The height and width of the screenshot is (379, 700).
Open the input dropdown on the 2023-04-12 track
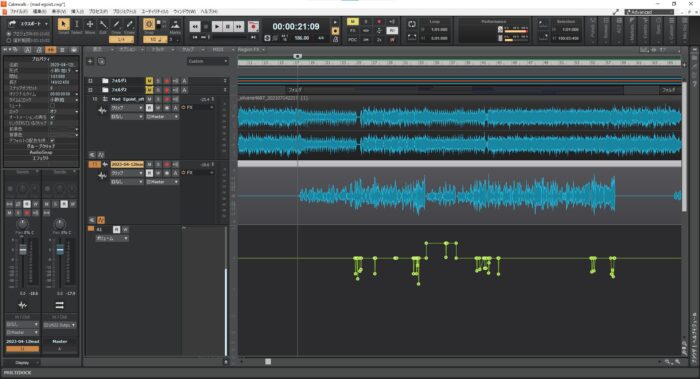tap(127, 182)
